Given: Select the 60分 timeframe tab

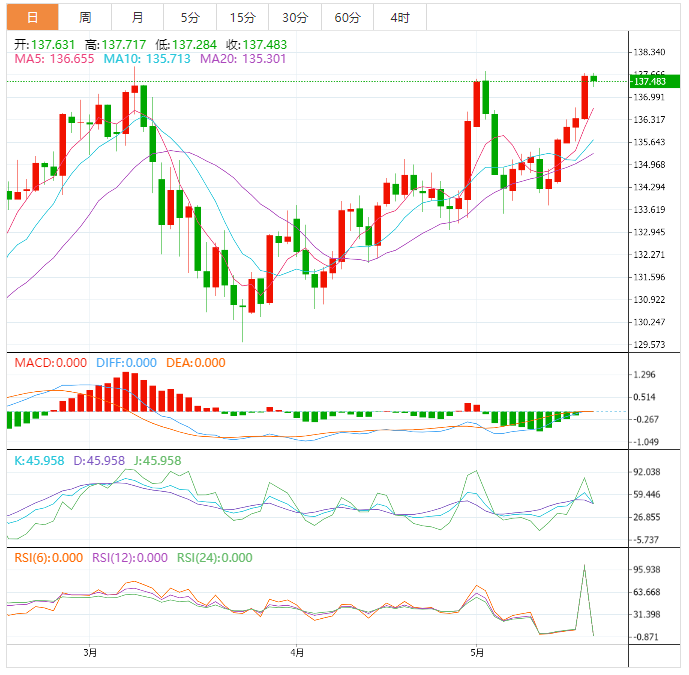Looking at the screenshot, I should point(348,17).
